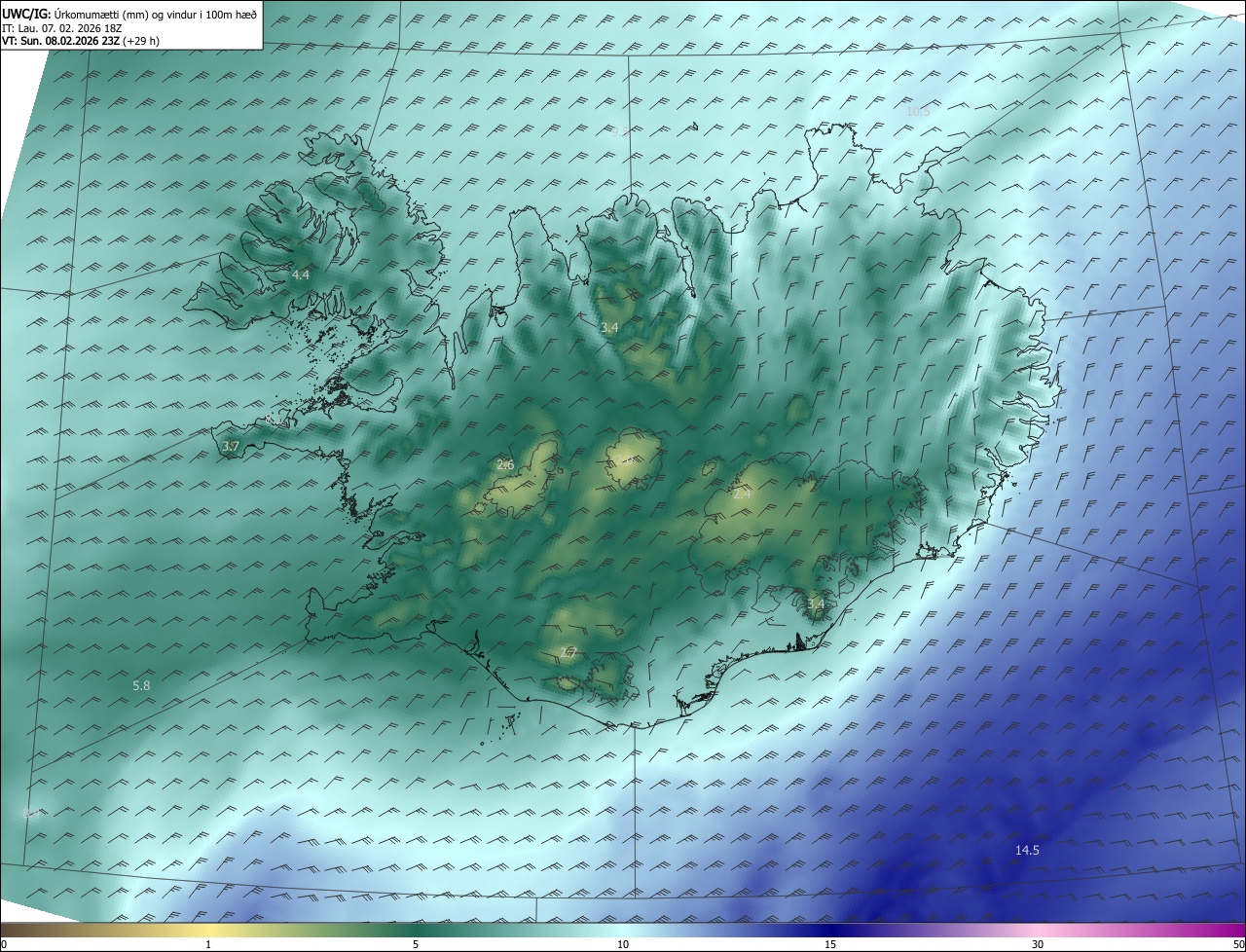The width and height of the screenshot is (1246, 952).
Task: Click the 2.6 precipitation value label
Action: tap(505, 465)
